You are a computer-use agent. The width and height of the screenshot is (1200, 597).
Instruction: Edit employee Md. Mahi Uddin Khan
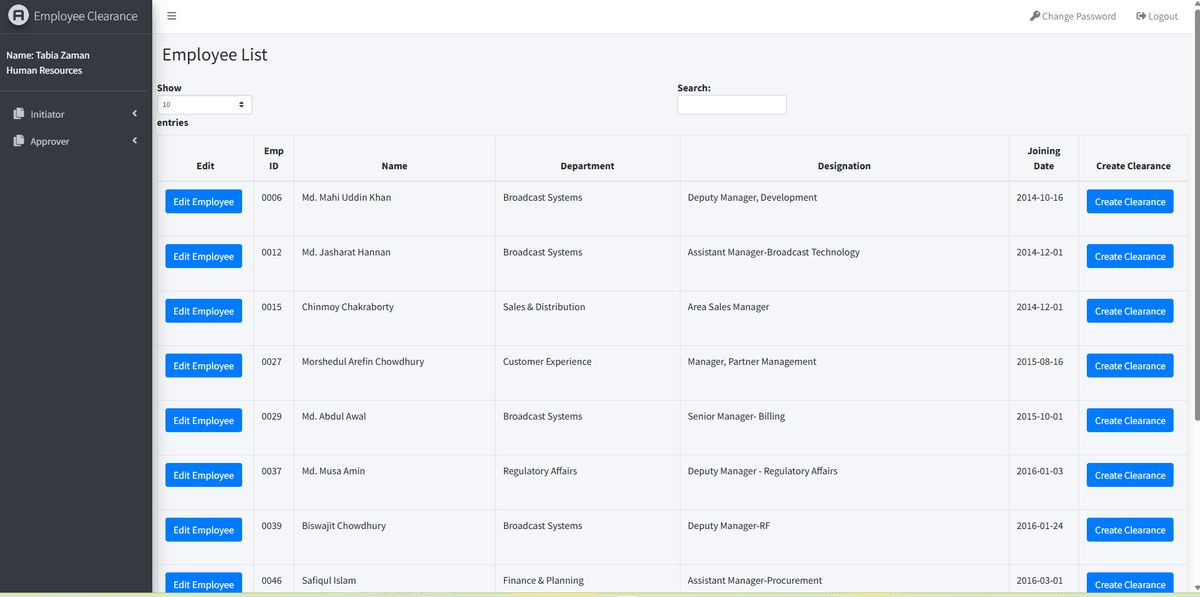[x=203, y=202]
